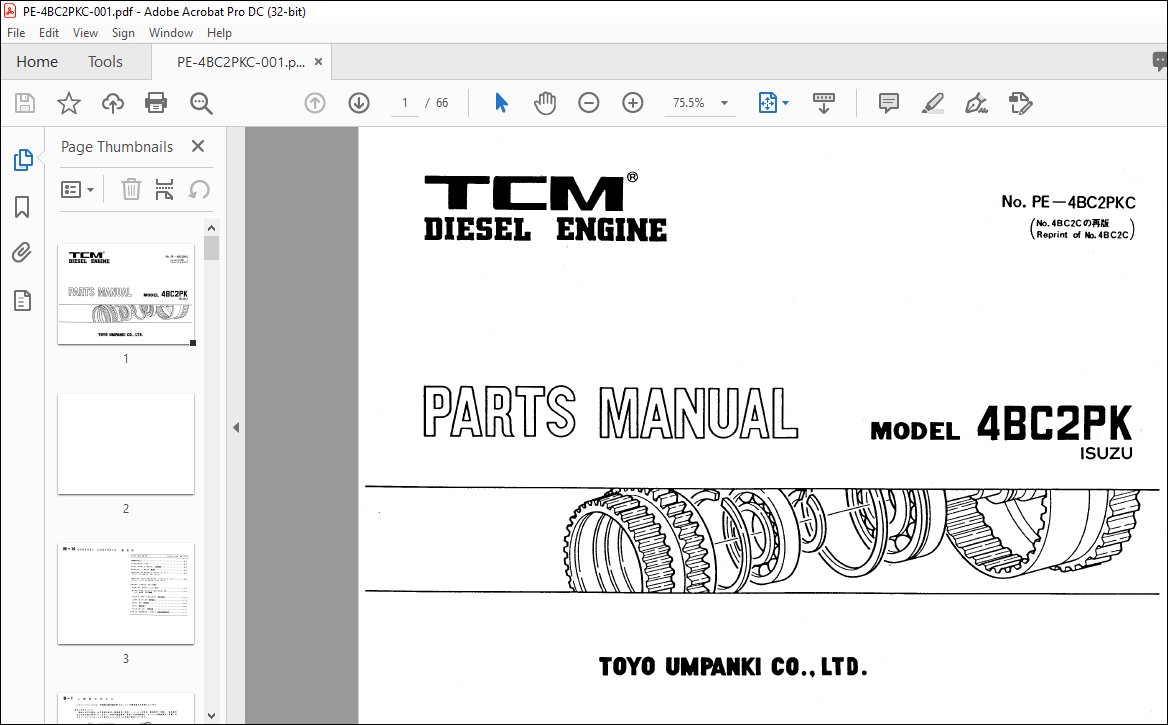Viewport: 1168px width, 725px height.
Task: Select the Highlight text pen tool
Action: click(933, 103)
